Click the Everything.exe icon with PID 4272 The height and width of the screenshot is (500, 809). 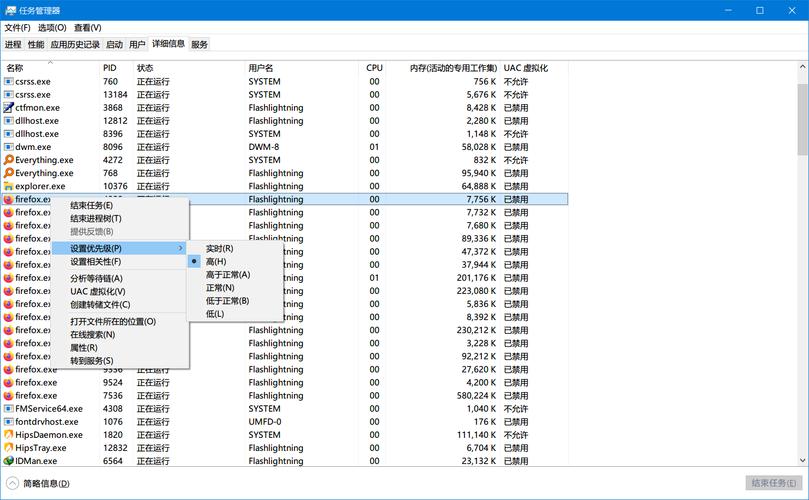pyautogui.click(x=8, y=160)
